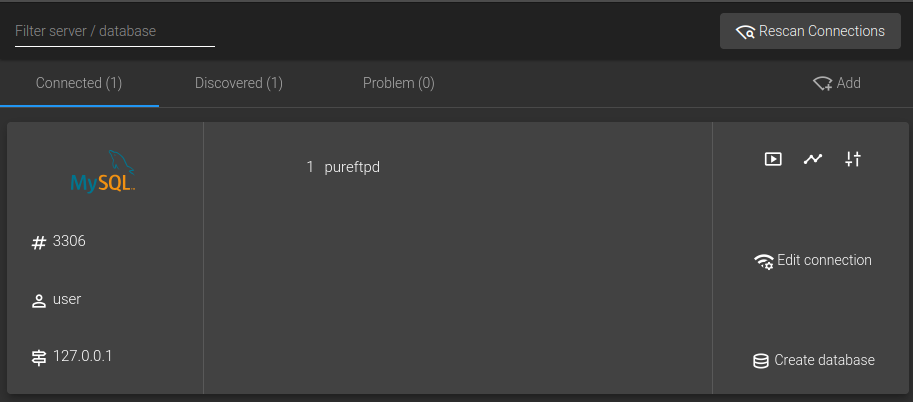Viewport: 913px width, 402px height.
Task: Click the wifi gear icon beside Edit connection
Action: pyautogui.click(x=763, y=261)
